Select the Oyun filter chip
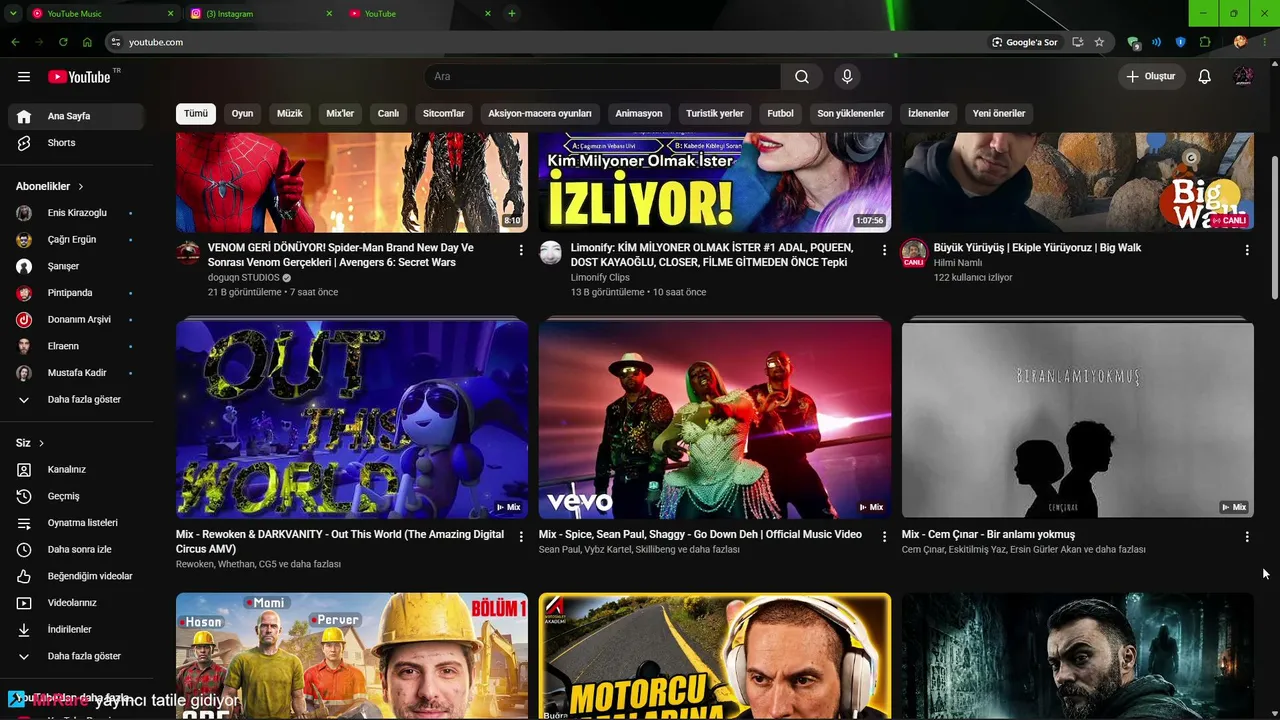The image size is (1280, 720). tap(243, 114)
